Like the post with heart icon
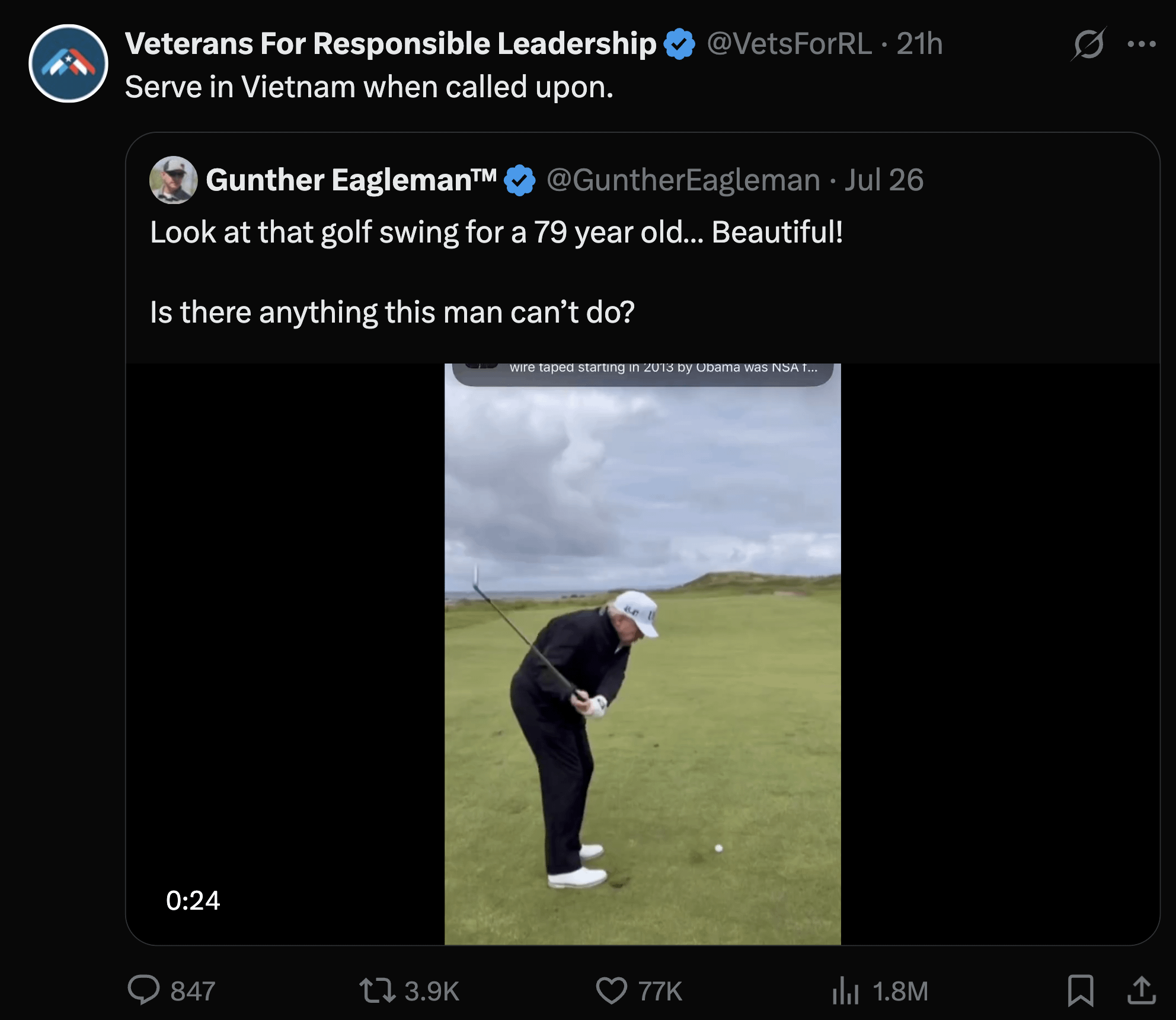The width and height of the screenshot is (1176, 1020). (611, 990)
